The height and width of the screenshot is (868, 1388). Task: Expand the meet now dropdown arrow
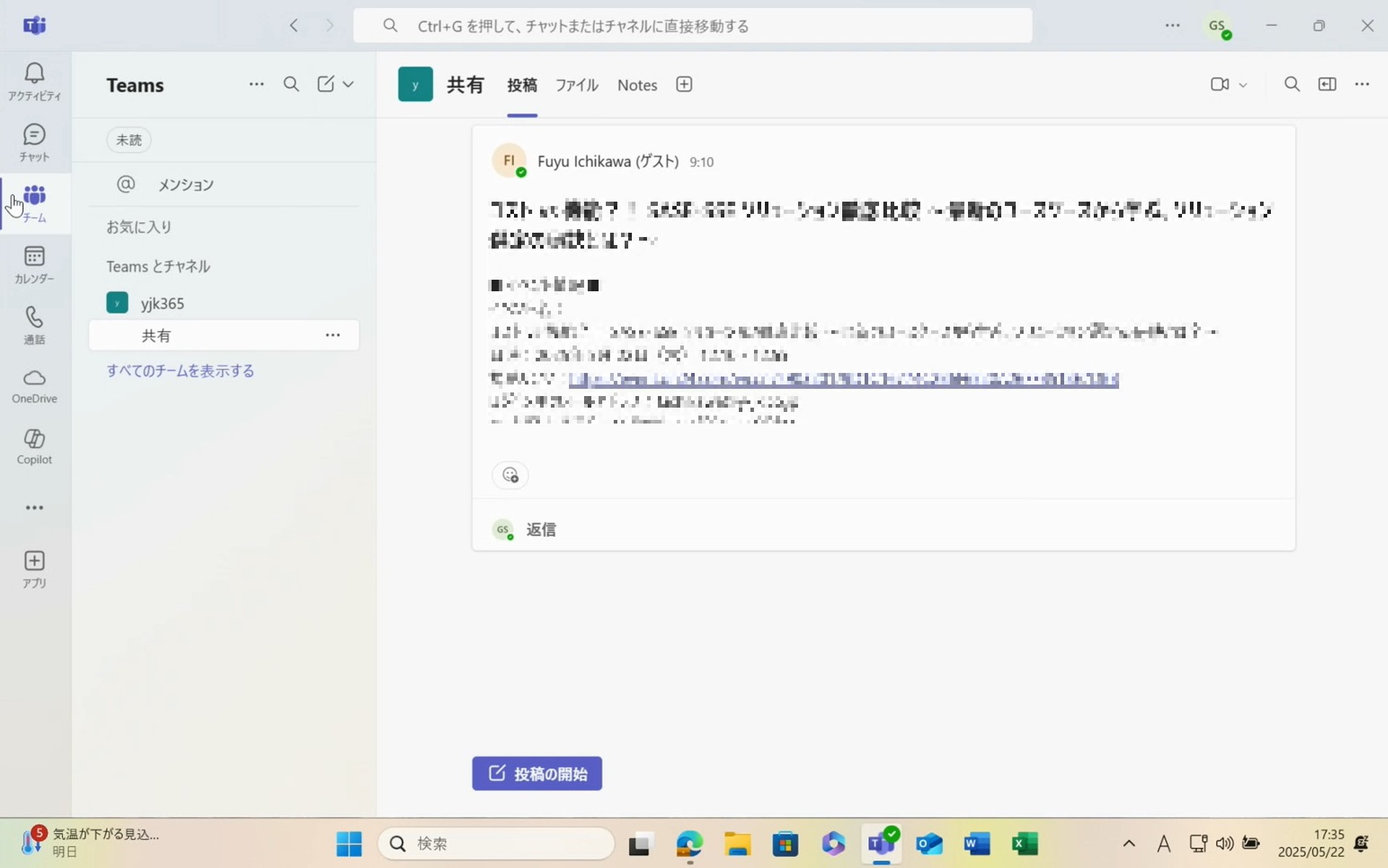point(1243,85)
